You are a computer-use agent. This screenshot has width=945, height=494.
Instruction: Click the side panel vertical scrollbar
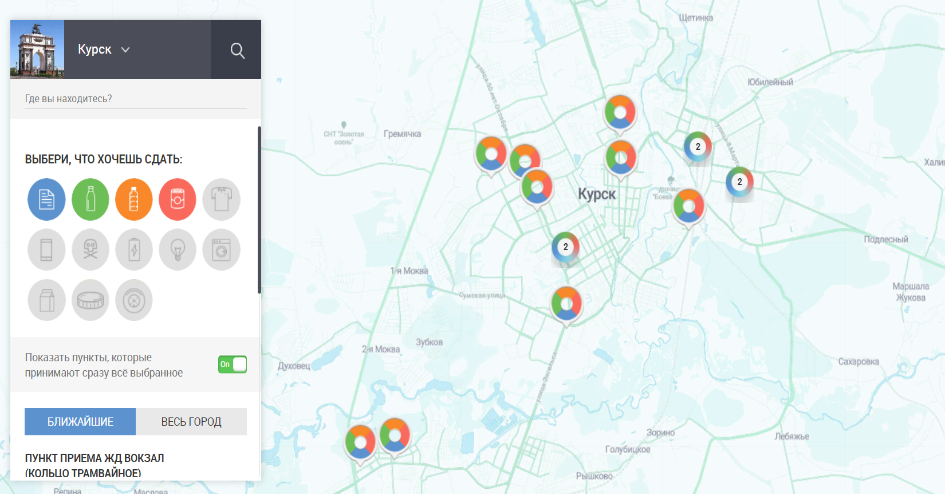259,210
